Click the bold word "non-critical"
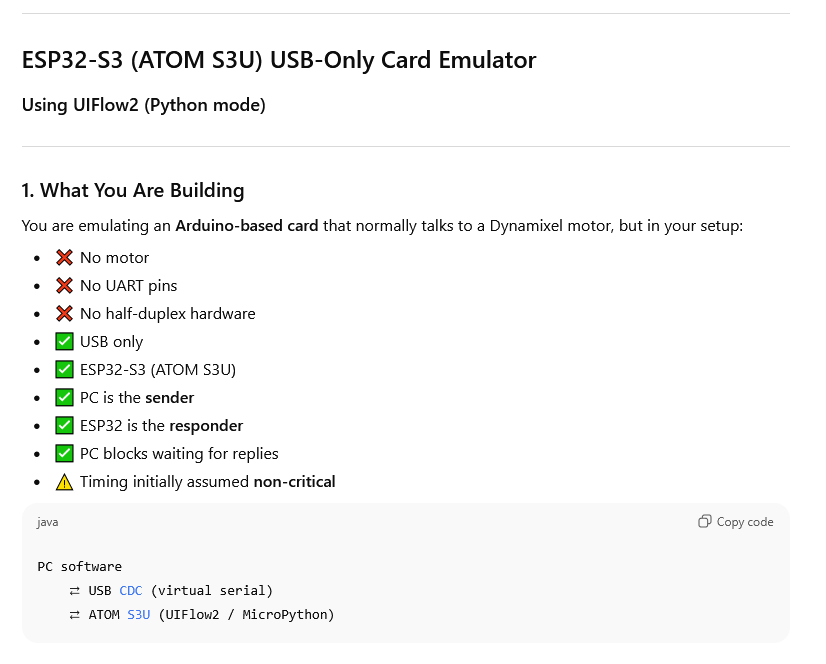 (x=294, y=482)
